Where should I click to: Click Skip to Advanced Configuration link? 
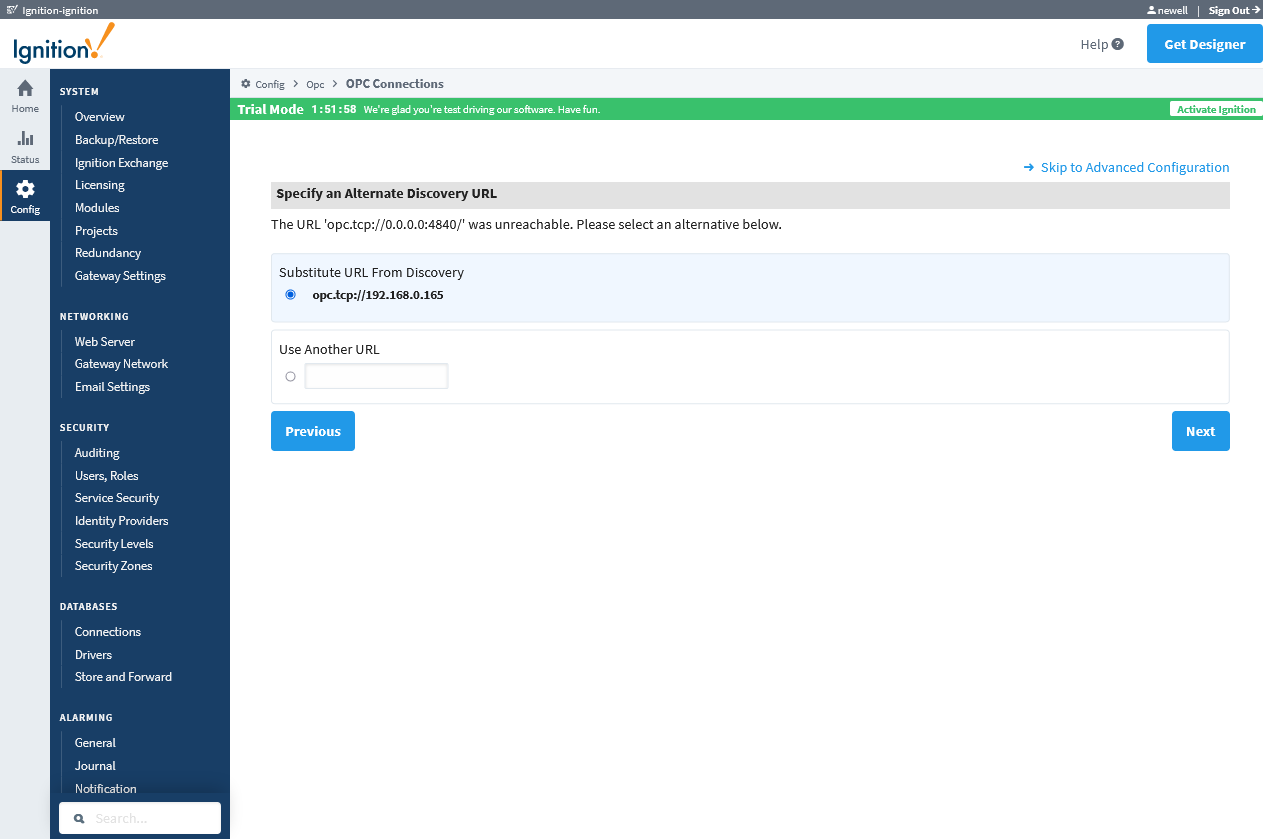[x=1134, y=168]
